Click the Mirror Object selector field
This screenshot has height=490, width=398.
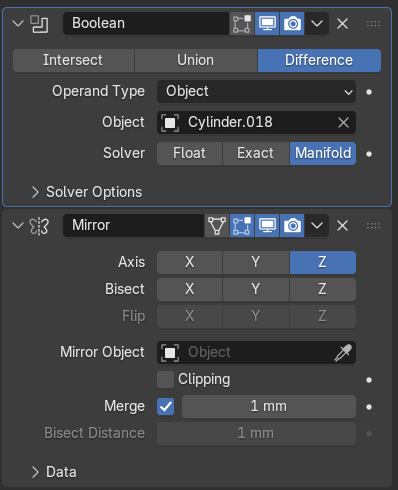click(x=256, y=352)
